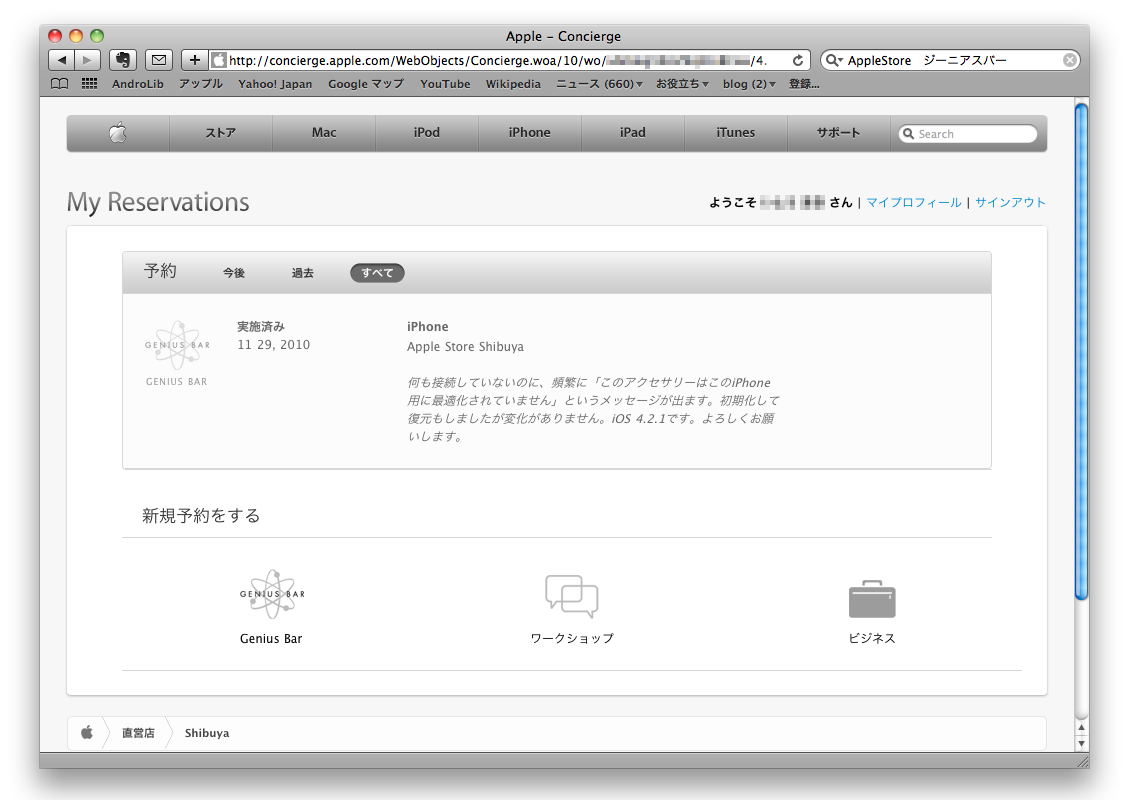
Task: Sign out via the サインアウト link
Action: (1010, 202)
